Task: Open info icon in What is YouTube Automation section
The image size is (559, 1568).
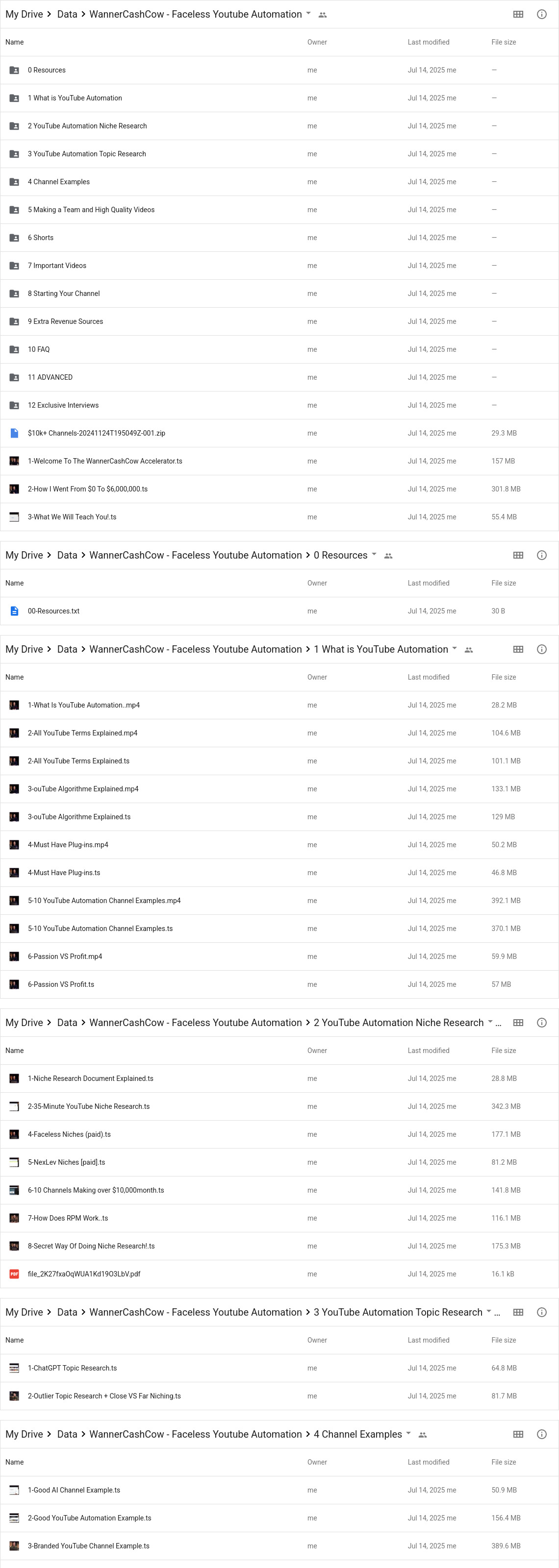Action: point(541,649)
